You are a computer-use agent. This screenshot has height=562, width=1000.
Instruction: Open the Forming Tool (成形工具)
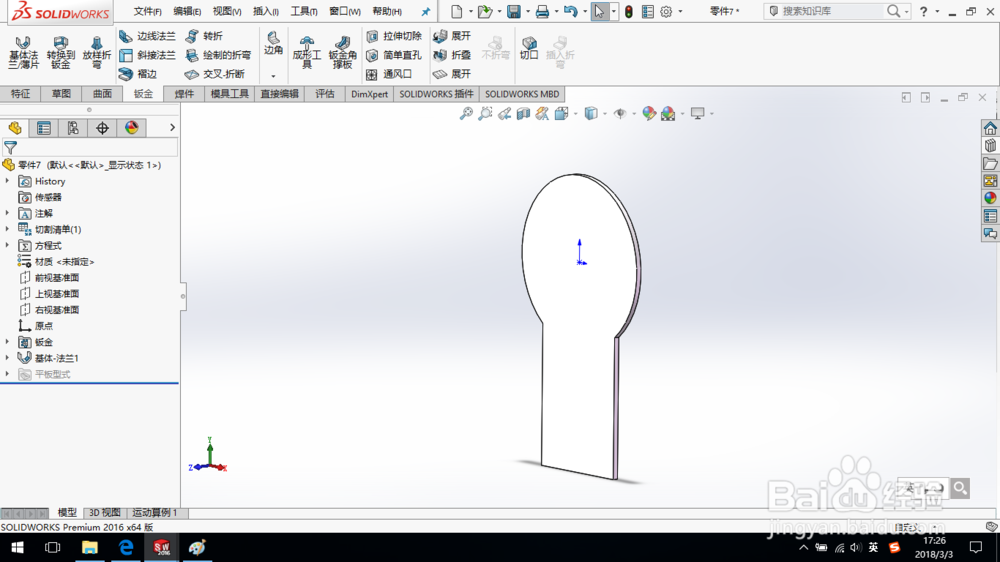pos(307,52)
